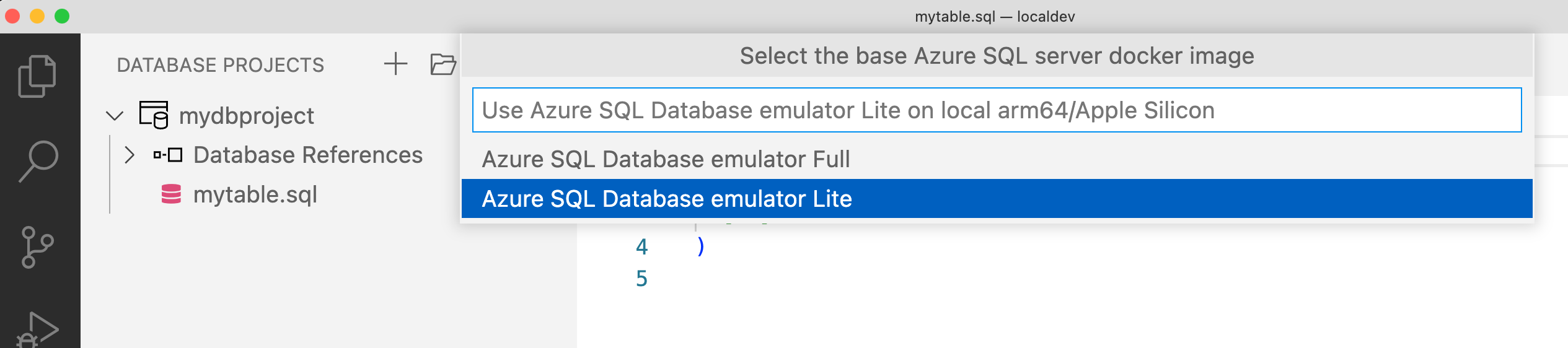Viewport: 1568px width, 348px height.
Task: Click the green macOS full-screen window button
Action: pos(62,16)
